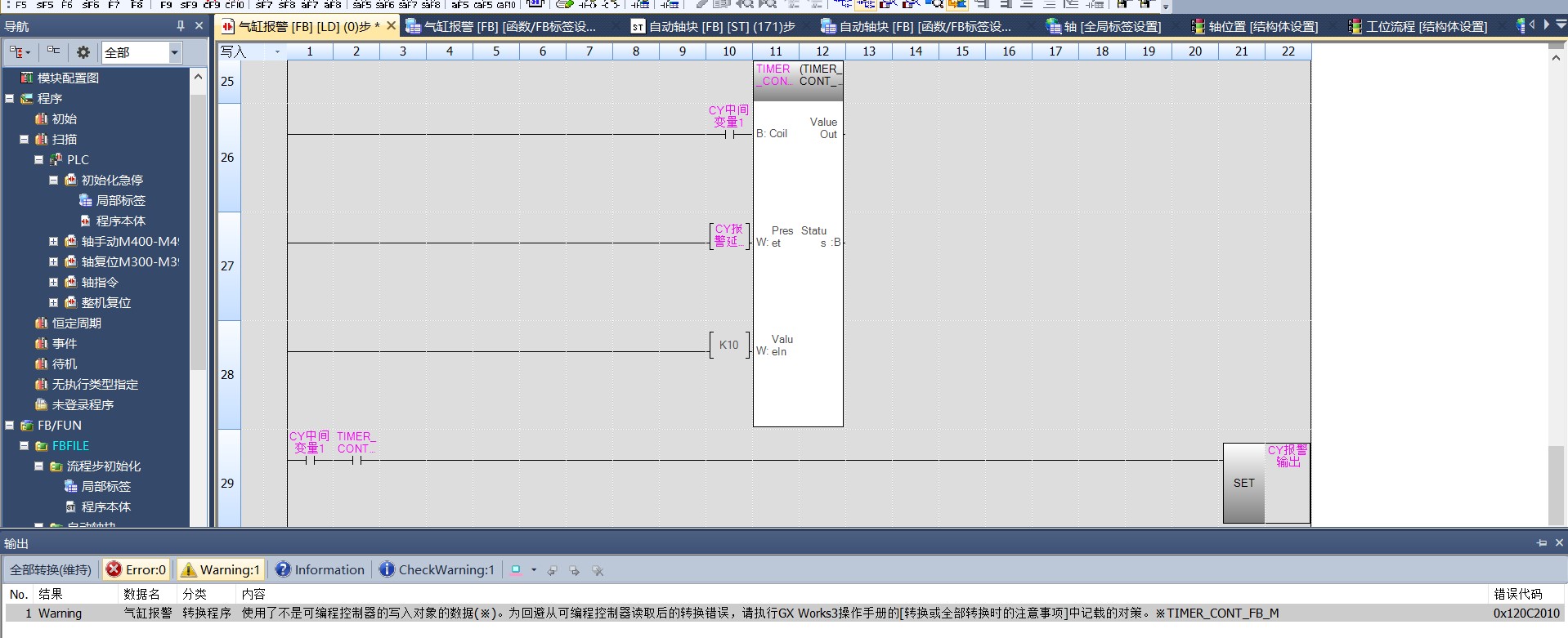
Task: Collapse the 初始化急停 tree node
Action: coord(53,180)
